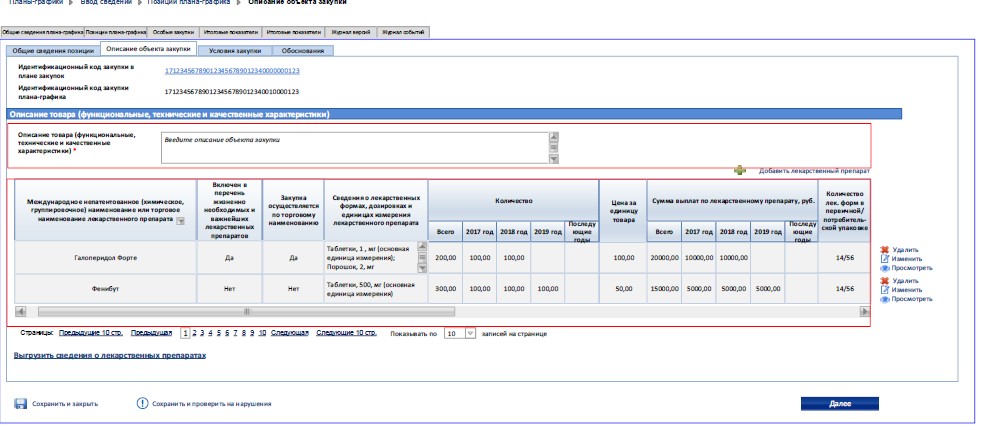Open the filter dropdown in drug name header
The image size is (983, 430).
(181, 221)
